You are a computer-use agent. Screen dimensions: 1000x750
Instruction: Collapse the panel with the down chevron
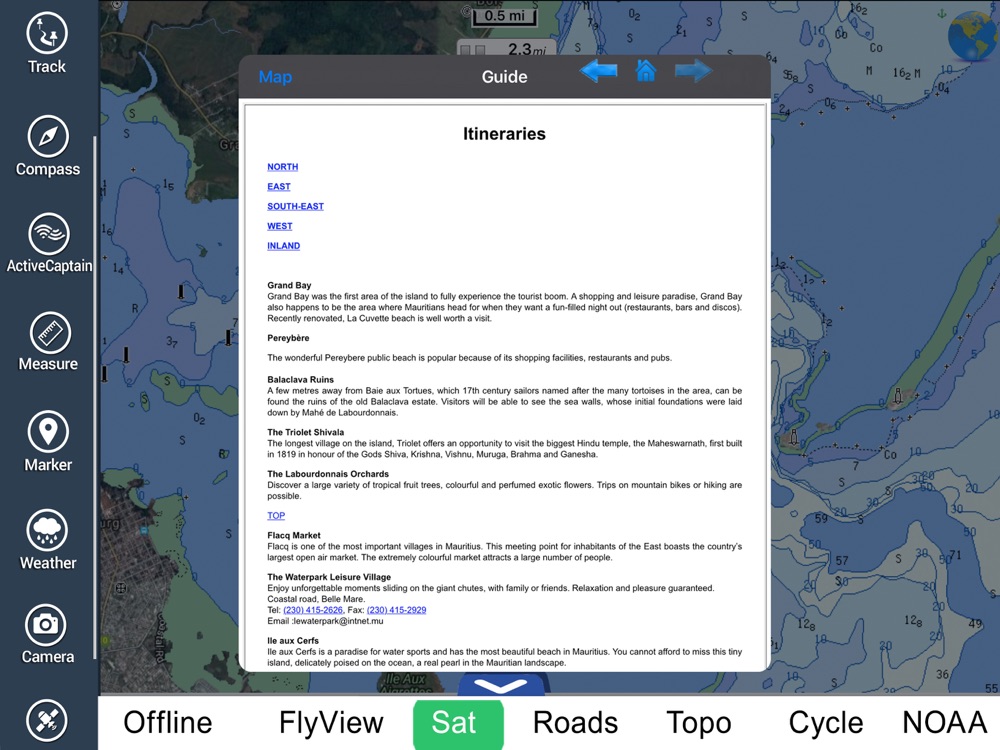501,685
